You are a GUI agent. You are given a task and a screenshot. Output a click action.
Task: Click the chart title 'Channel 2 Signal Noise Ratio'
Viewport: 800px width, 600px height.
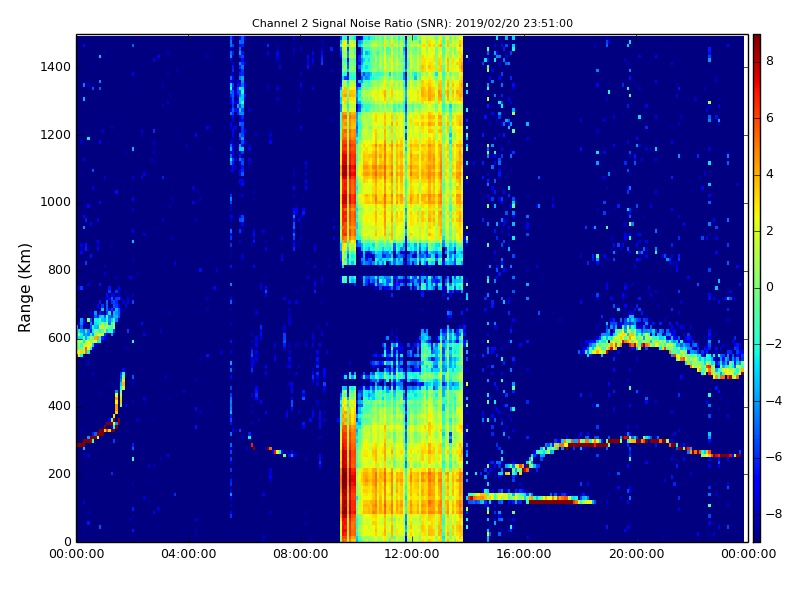point(412,23)
